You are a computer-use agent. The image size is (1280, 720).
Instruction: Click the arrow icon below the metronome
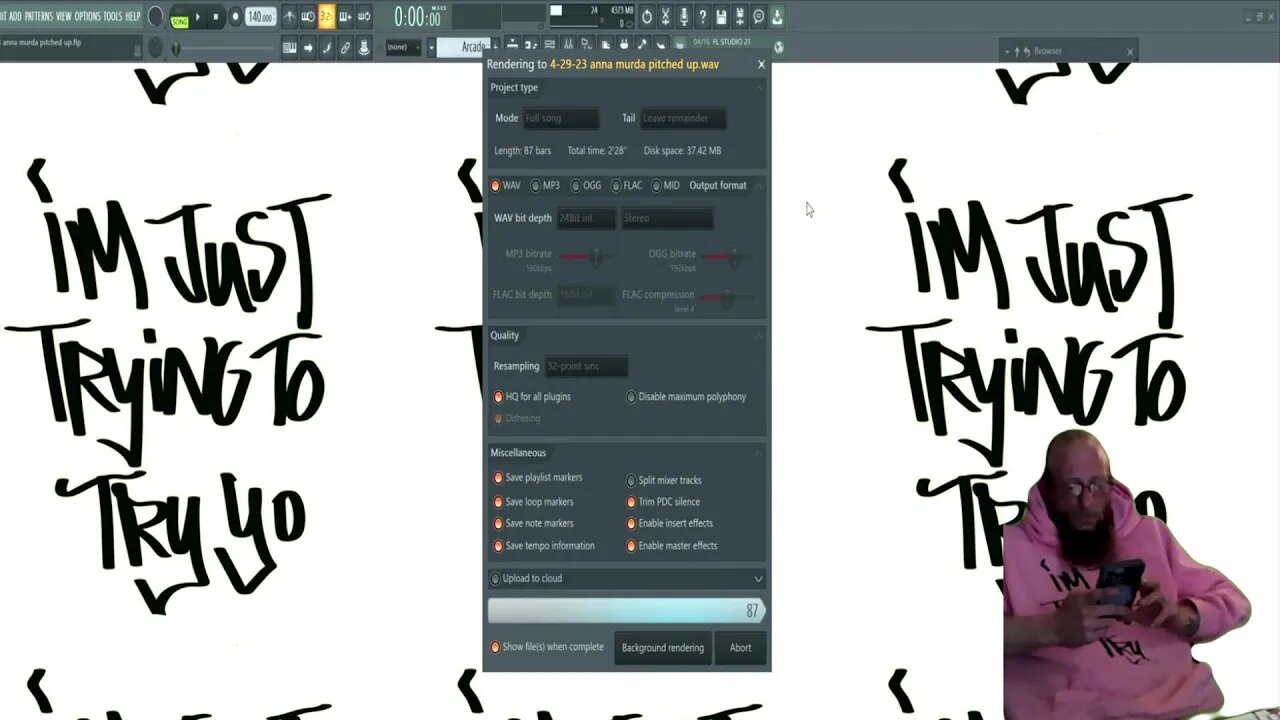(308, 47)
